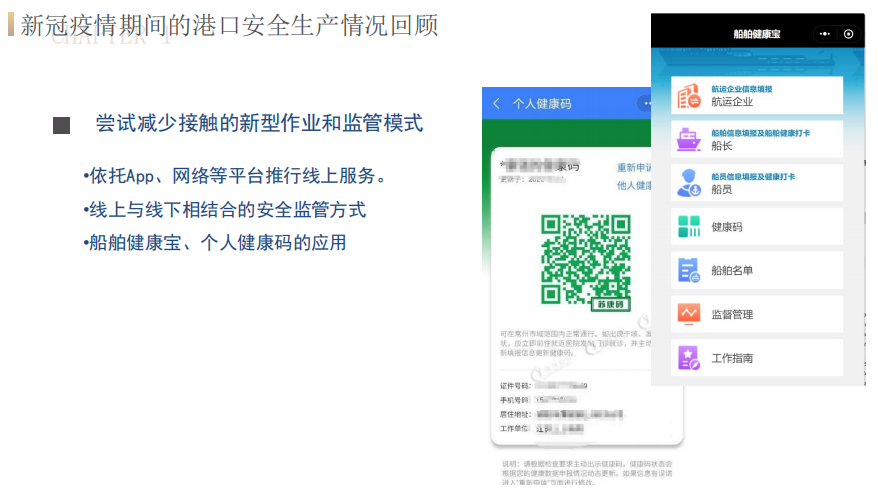878x496 pixels.
Task: Click the 船员信息填报及健康打卡 link text
Action: click(x=753, y=177)
